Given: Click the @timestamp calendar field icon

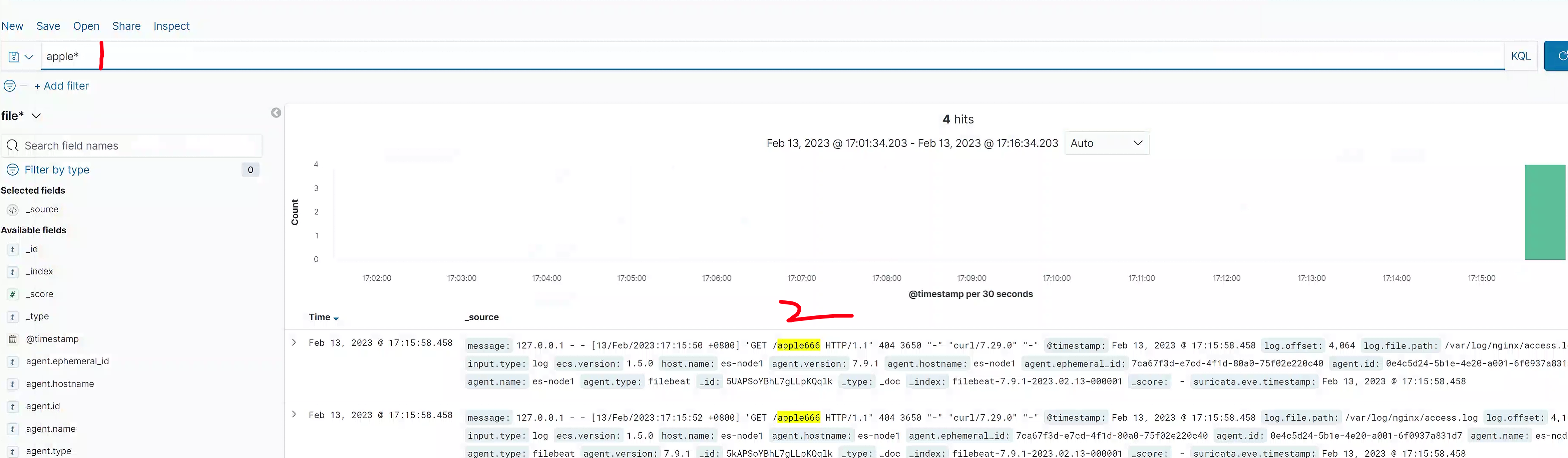Looking at the screenshot, I should pyautogui.click(x=12, y=339).
